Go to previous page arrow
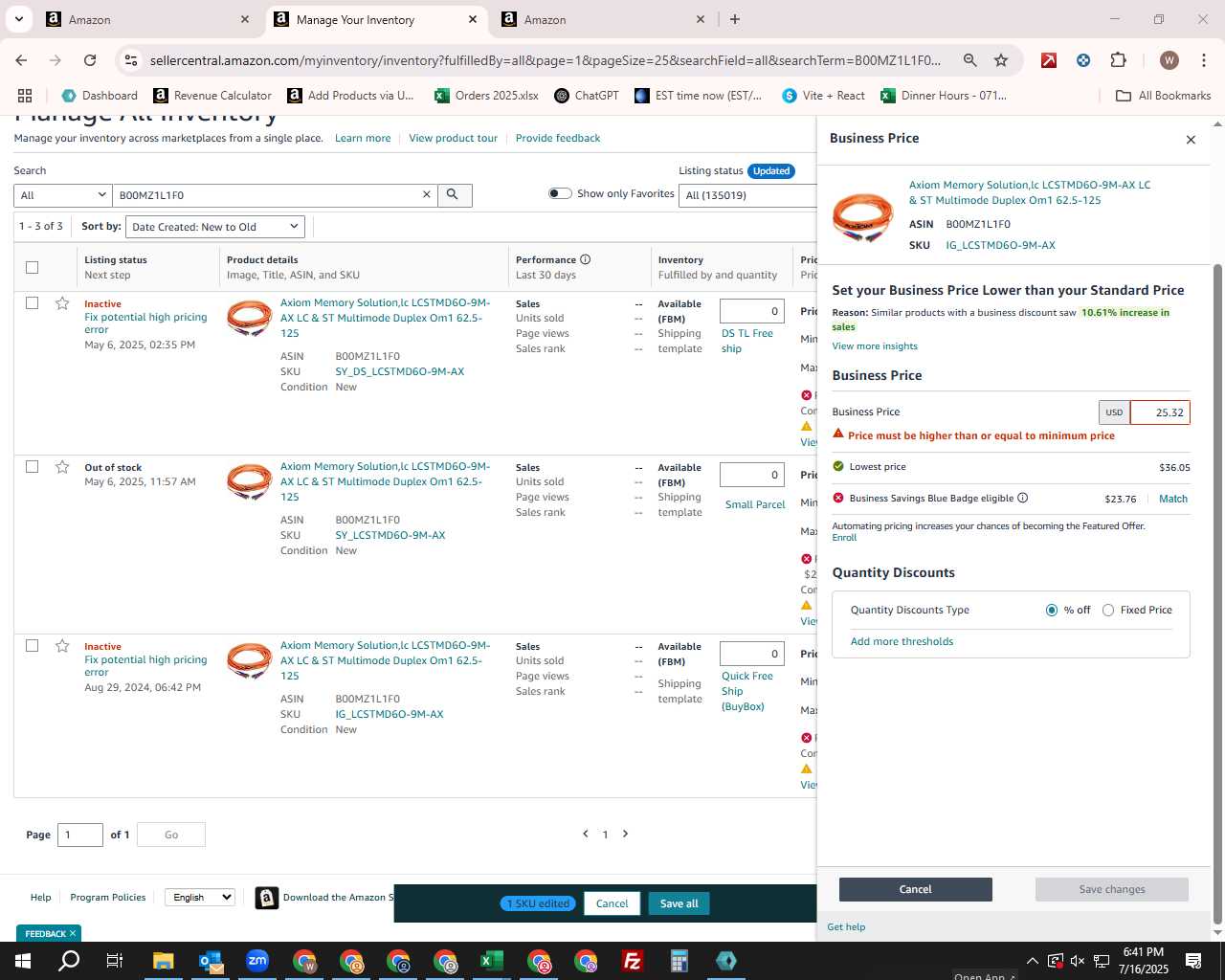The height and width of the screenshot is (980, 1225). point(586,834)
